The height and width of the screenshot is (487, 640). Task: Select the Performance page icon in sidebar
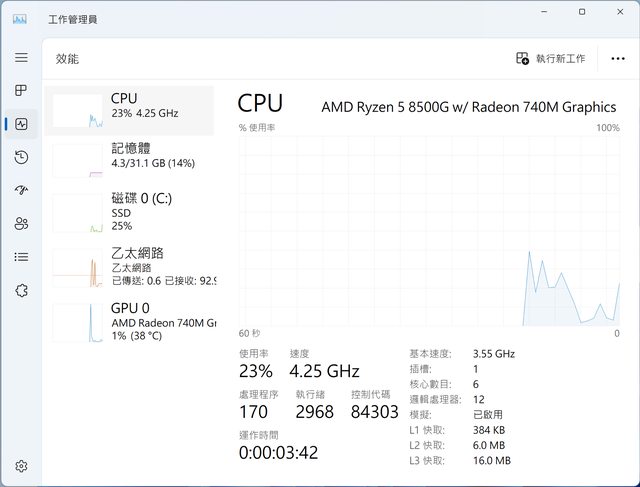point(21,124)
